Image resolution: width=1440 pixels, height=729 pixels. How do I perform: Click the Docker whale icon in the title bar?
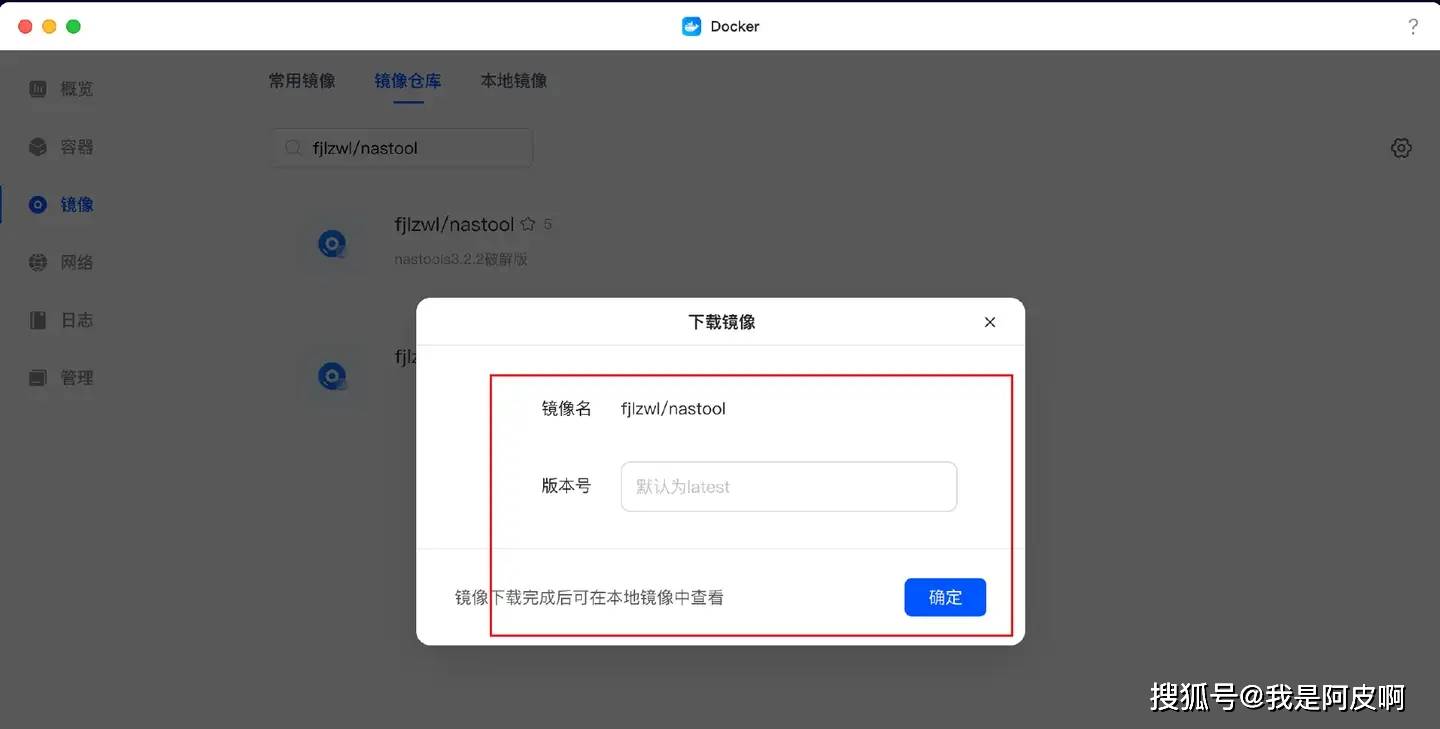690,26
